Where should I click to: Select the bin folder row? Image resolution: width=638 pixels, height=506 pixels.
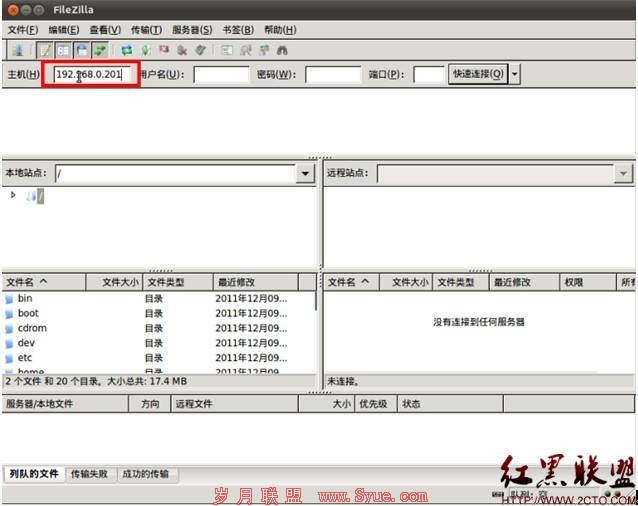click(159, 299)
